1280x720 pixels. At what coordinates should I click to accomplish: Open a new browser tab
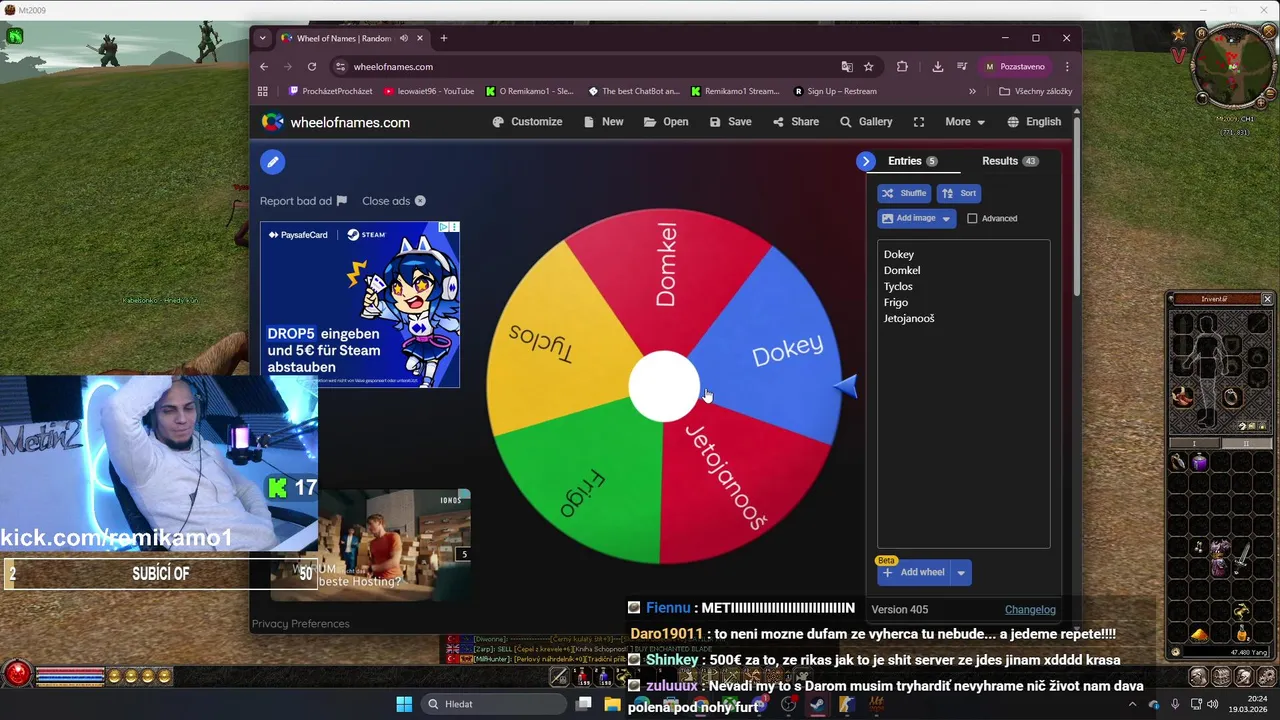pyautogui.click(x=444, y=39)
